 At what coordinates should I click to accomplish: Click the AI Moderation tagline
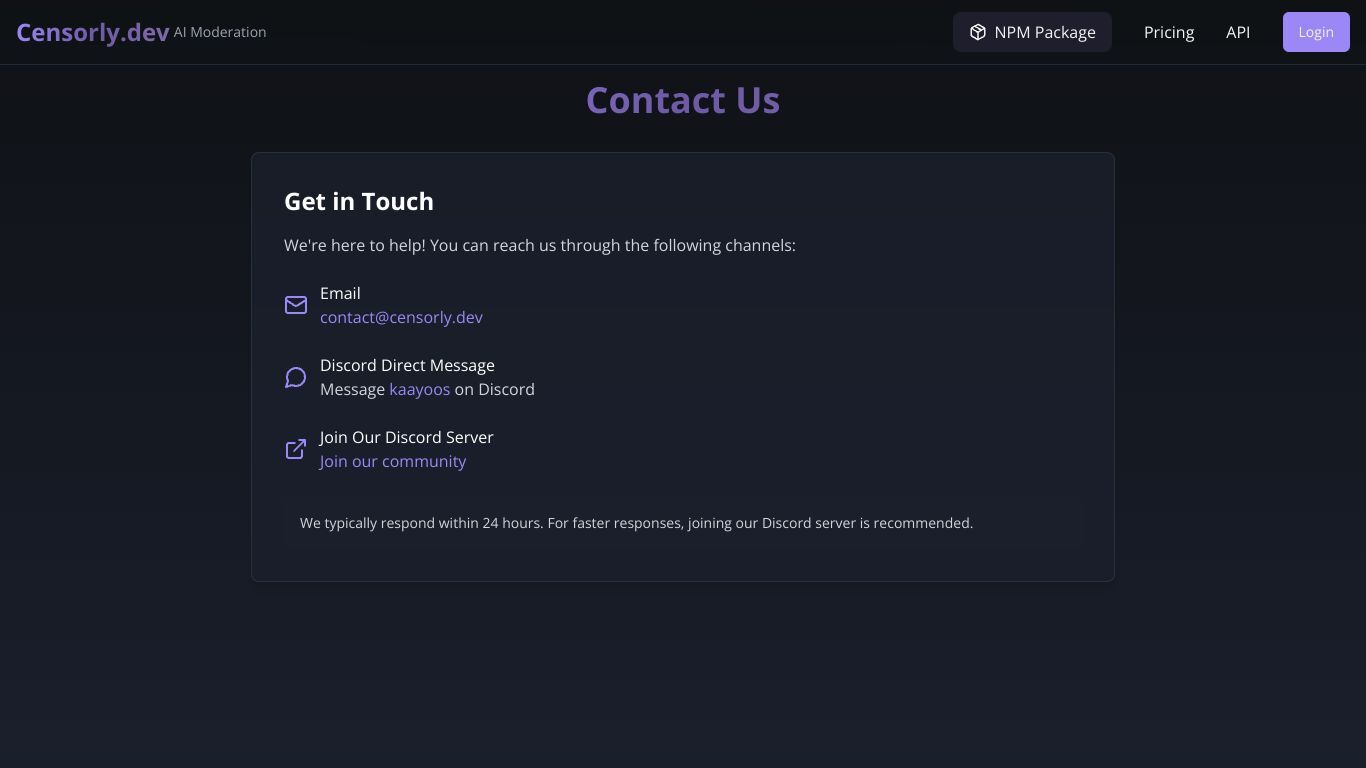click(220, 32)
